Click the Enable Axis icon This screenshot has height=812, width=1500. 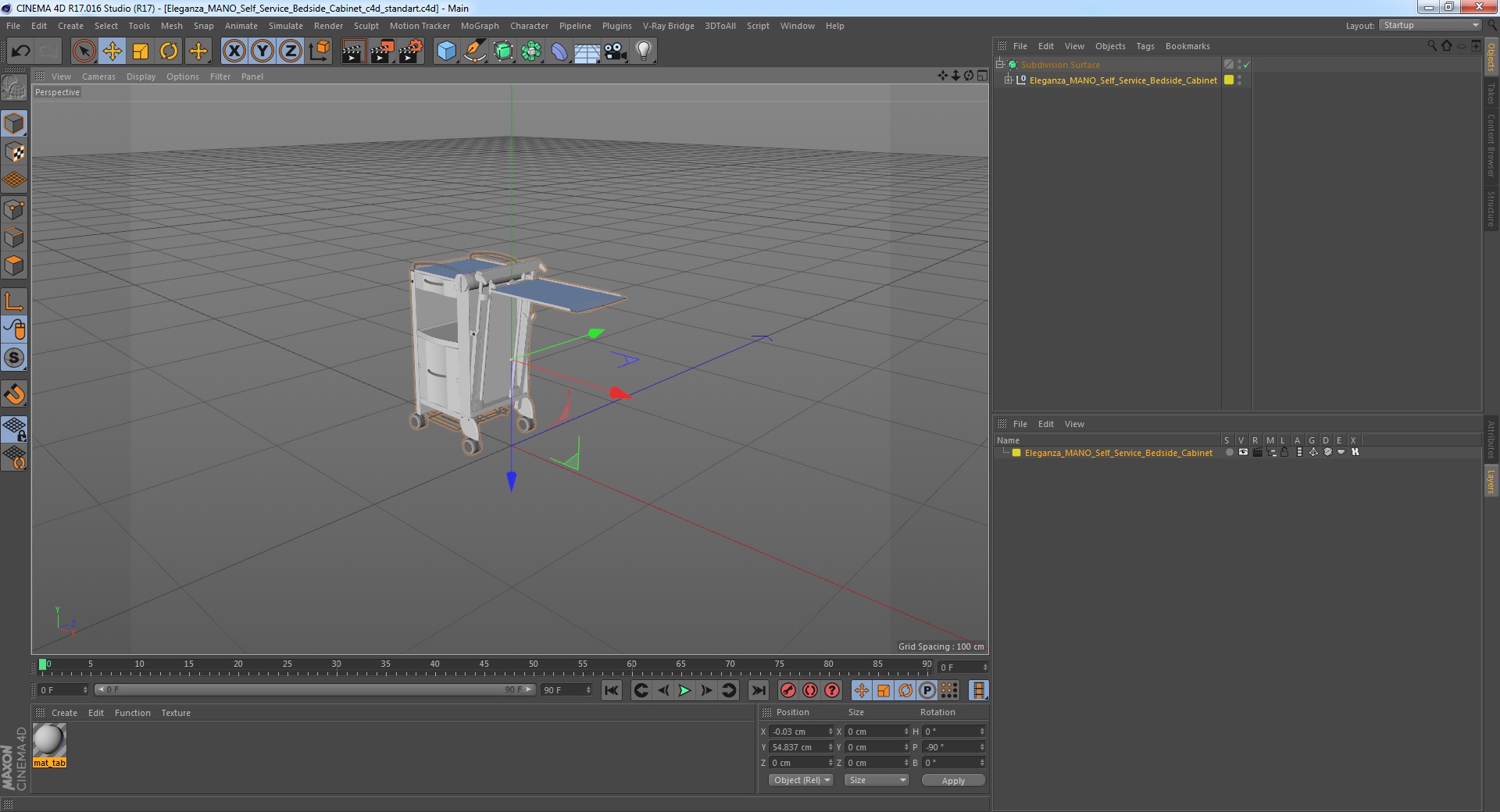[14, 301]
